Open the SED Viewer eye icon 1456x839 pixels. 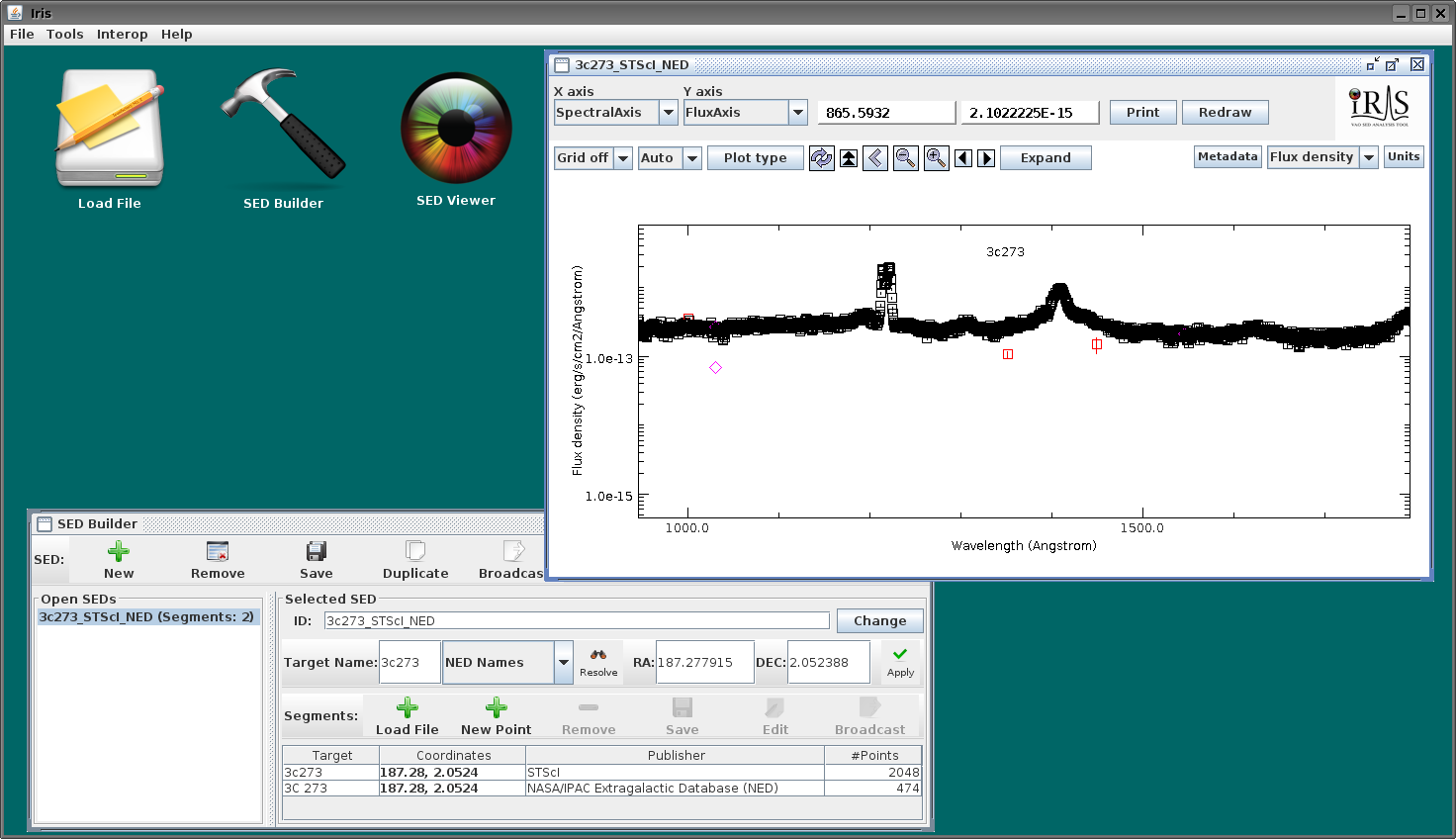click(x=456, y=128)
